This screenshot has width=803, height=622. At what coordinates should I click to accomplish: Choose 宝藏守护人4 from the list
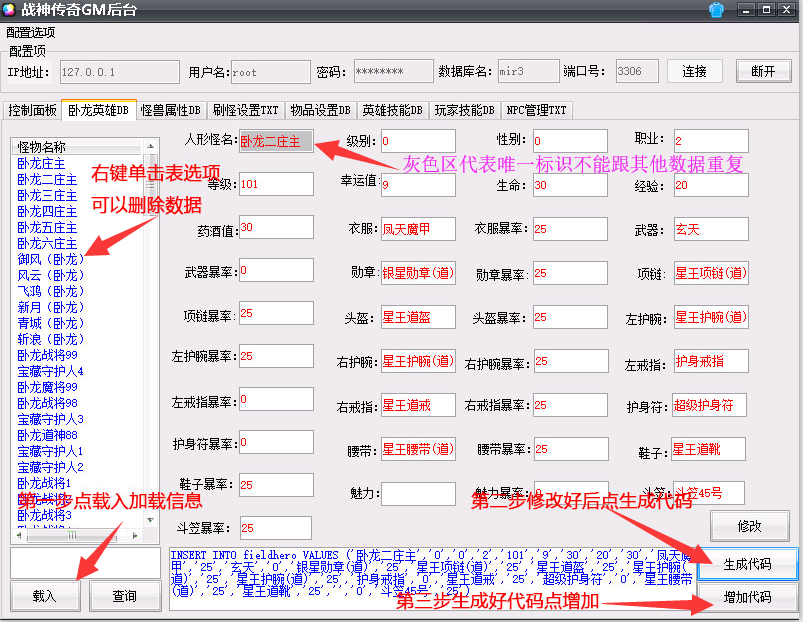click(x=50, y=371)
